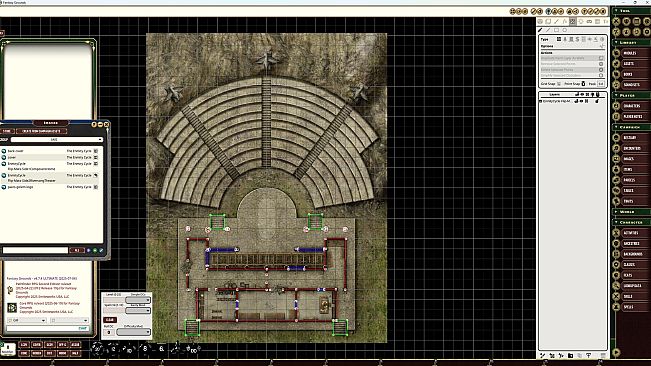The image size is (651, 366).
Task: Open the Books library icon
Action: [x=617, y=74]
